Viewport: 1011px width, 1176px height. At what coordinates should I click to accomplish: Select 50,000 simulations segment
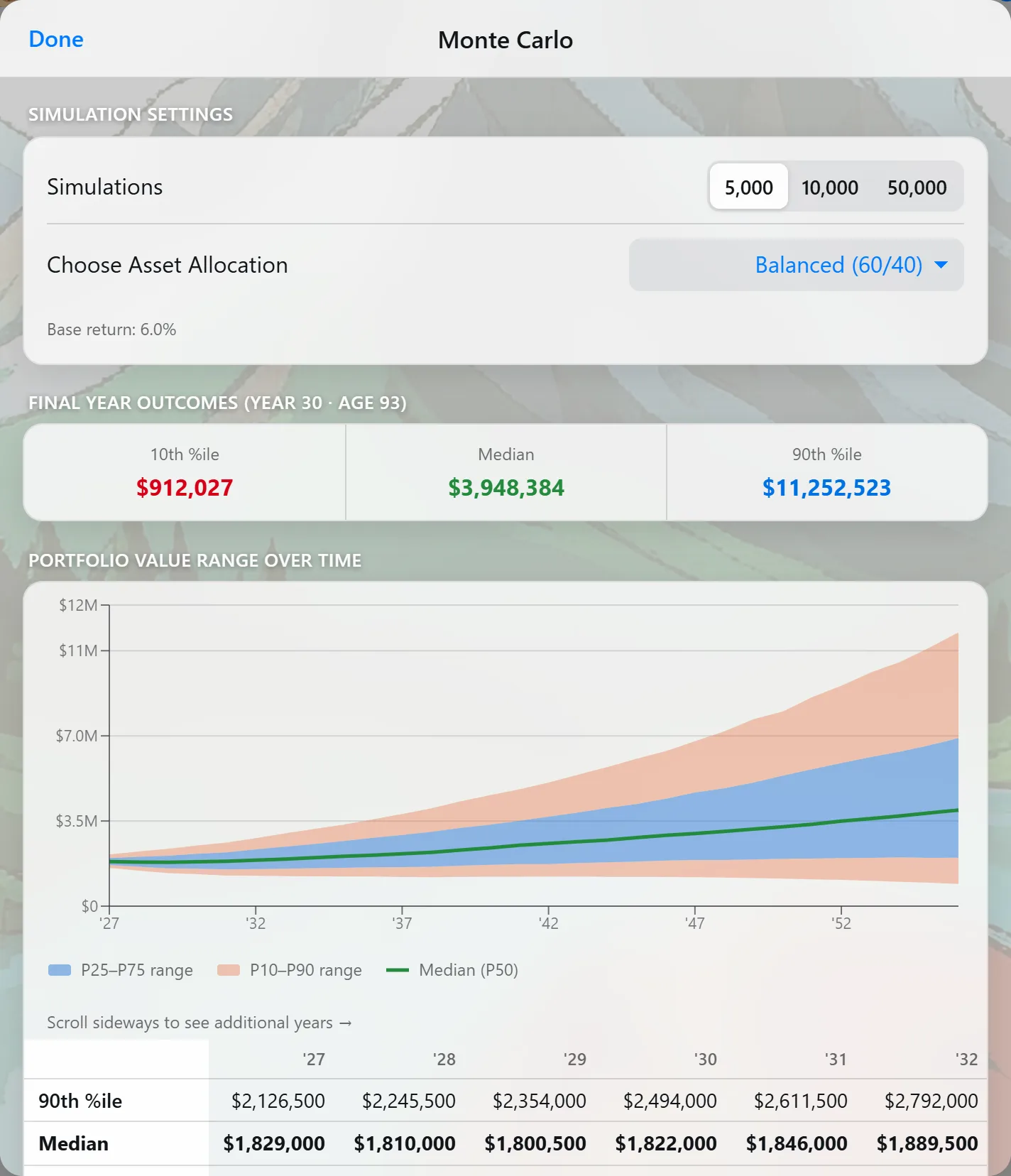917,187
